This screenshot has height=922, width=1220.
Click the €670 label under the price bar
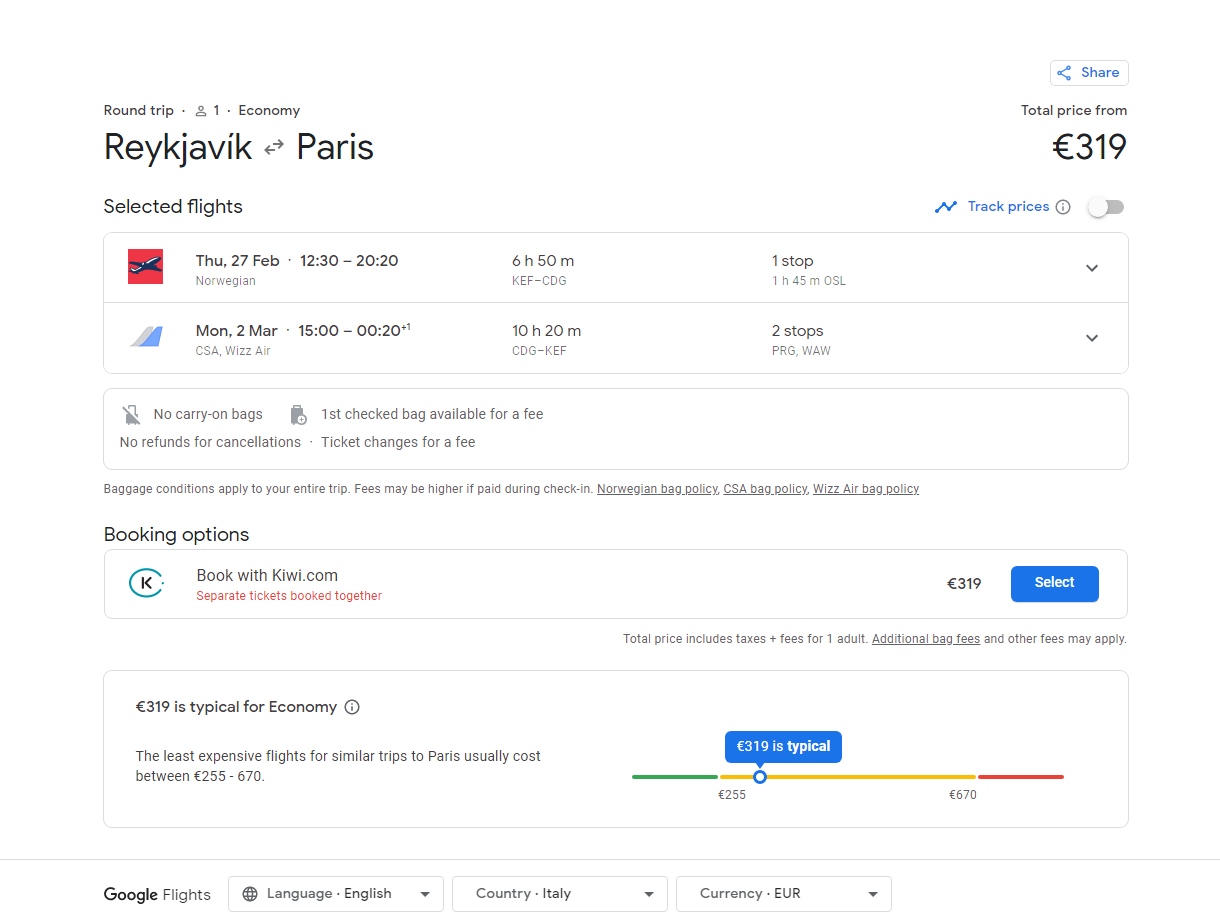click(x=963, y=795)
